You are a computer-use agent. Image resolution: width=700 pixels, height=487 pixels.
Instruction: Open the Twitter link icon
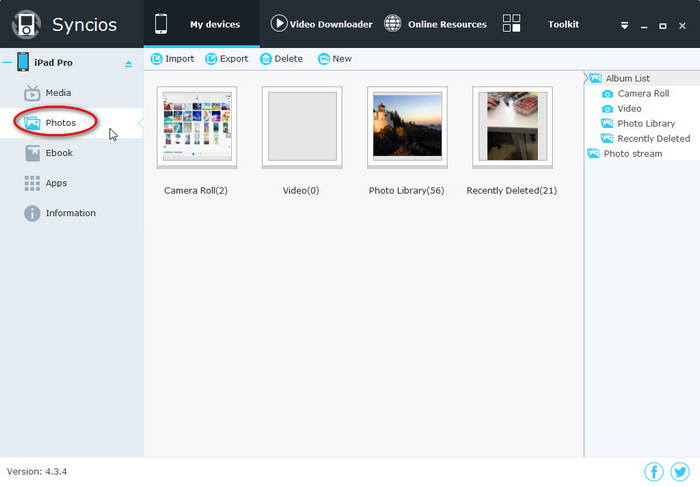pos(680,472)
